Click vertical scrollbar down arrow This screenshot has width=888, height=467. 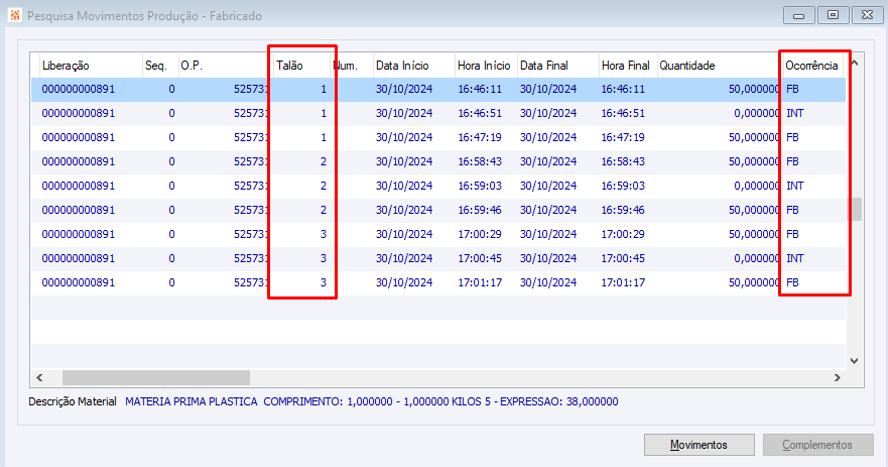(x=855, y=361)
